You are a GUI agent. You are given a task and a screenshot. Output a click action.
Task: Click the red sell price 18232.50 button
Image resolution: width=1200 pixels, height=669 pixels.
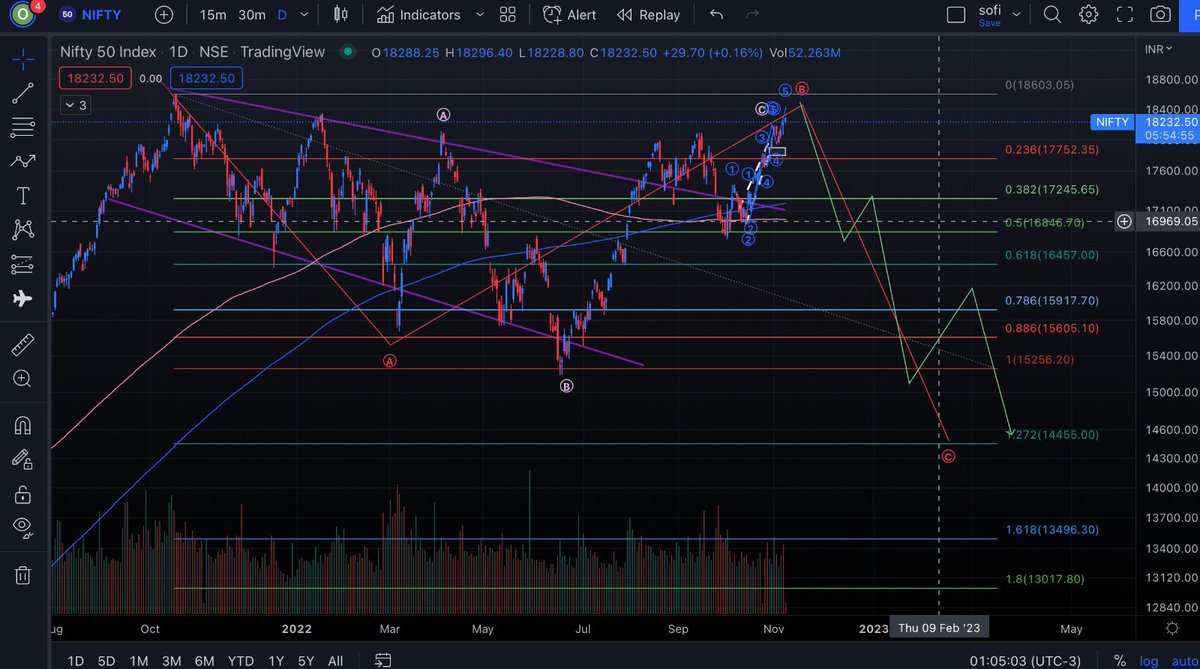point(95,78)
